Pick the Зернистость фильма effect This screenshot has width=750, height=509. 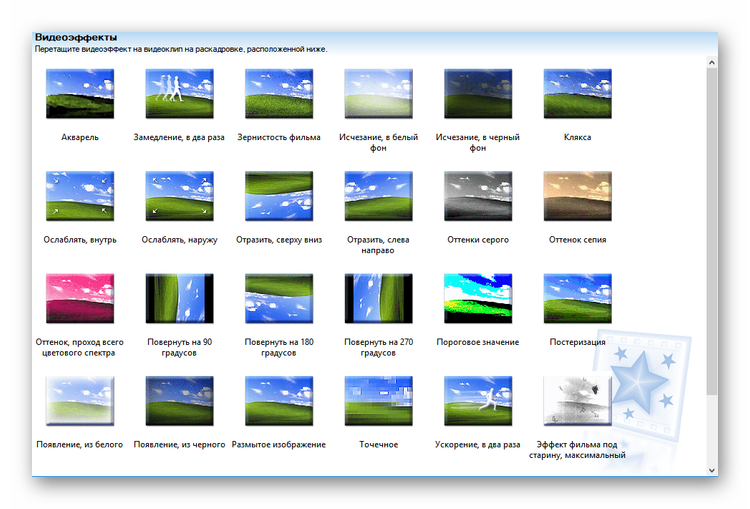pyautogui.click(x=279, y=94)
